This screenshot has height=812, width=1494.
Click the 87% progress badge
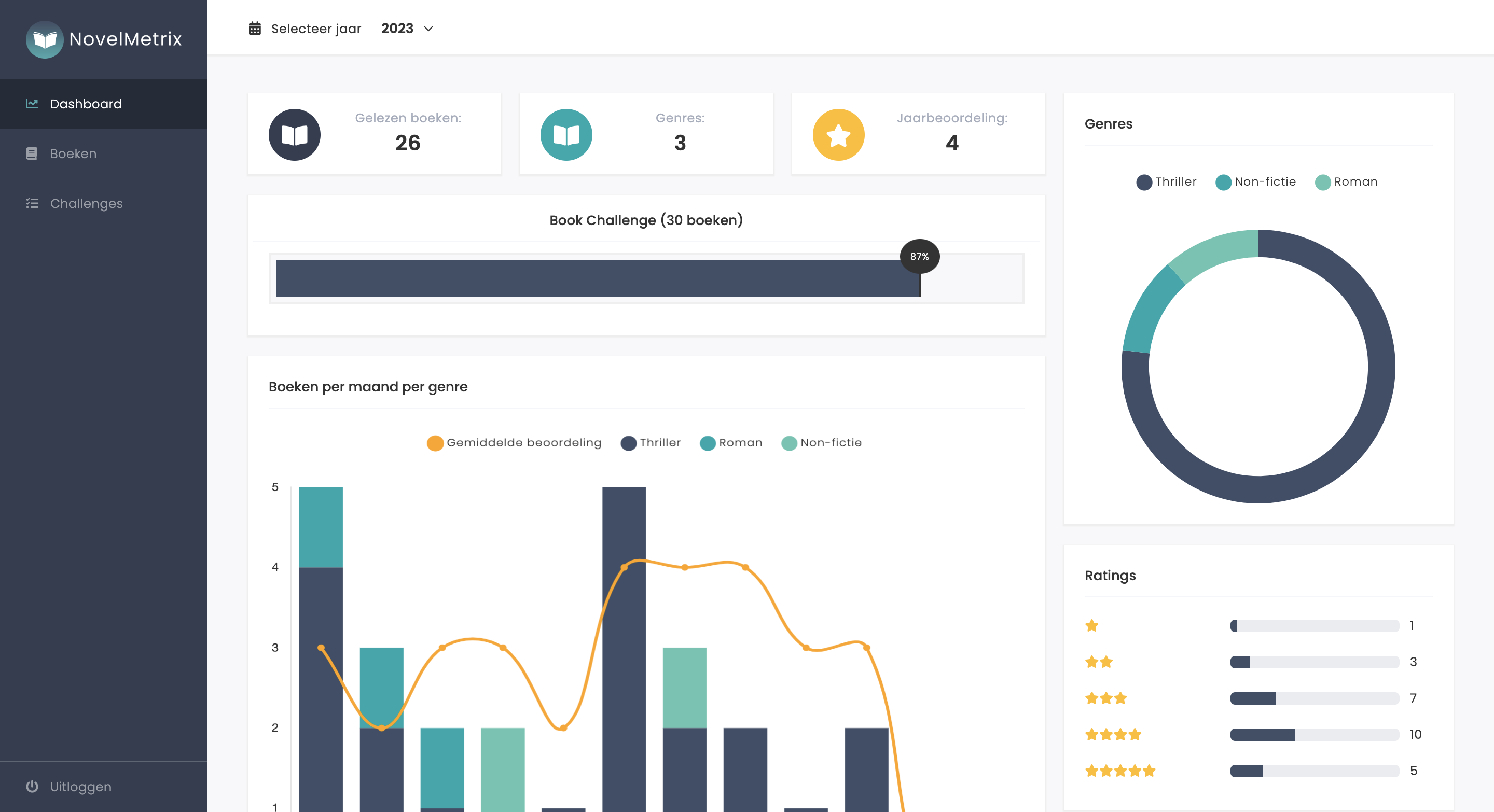[919, 256]
